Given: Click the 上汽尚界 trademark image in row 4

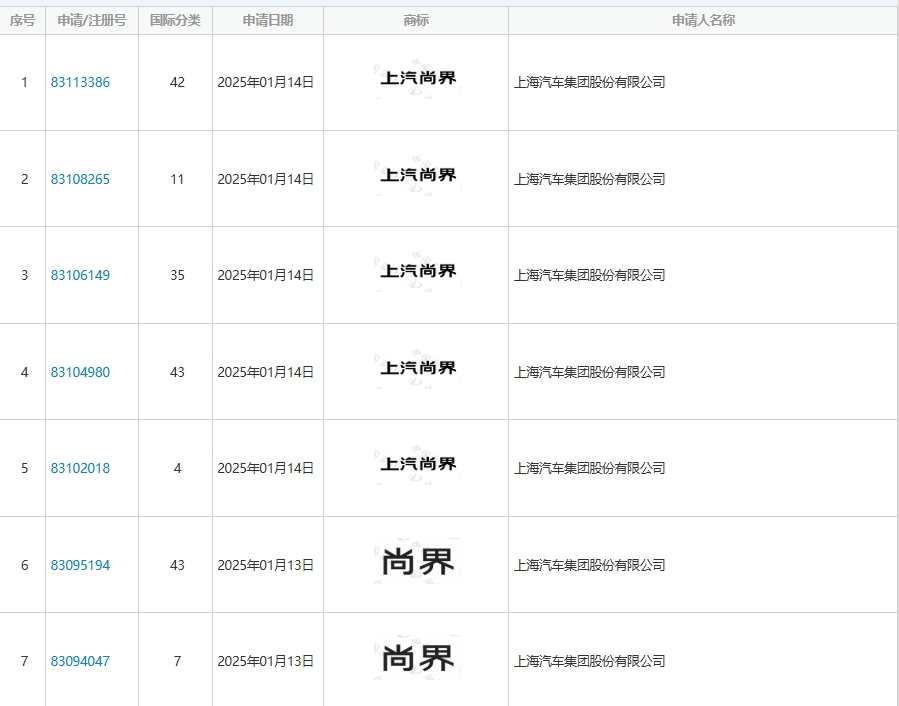Looking at the screenshot, I should tap(417, 368).
